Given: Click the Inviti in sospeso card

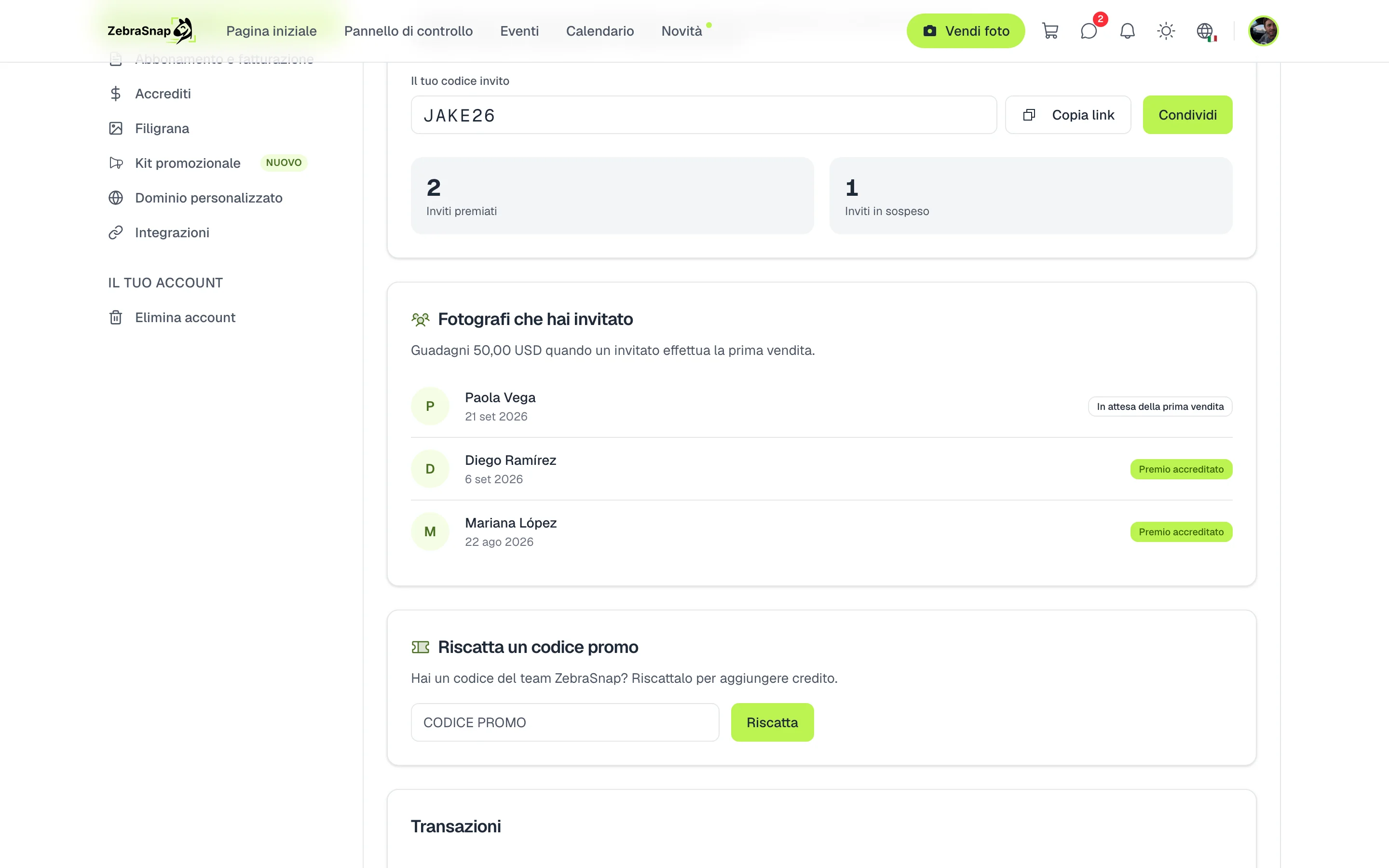Looking at the screenshot, I should (1030, 195).
